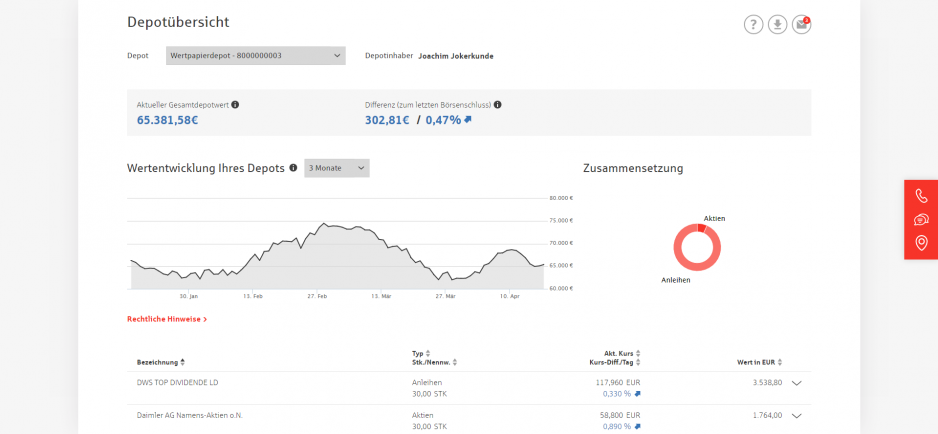Click the help question mark icon

753,25
